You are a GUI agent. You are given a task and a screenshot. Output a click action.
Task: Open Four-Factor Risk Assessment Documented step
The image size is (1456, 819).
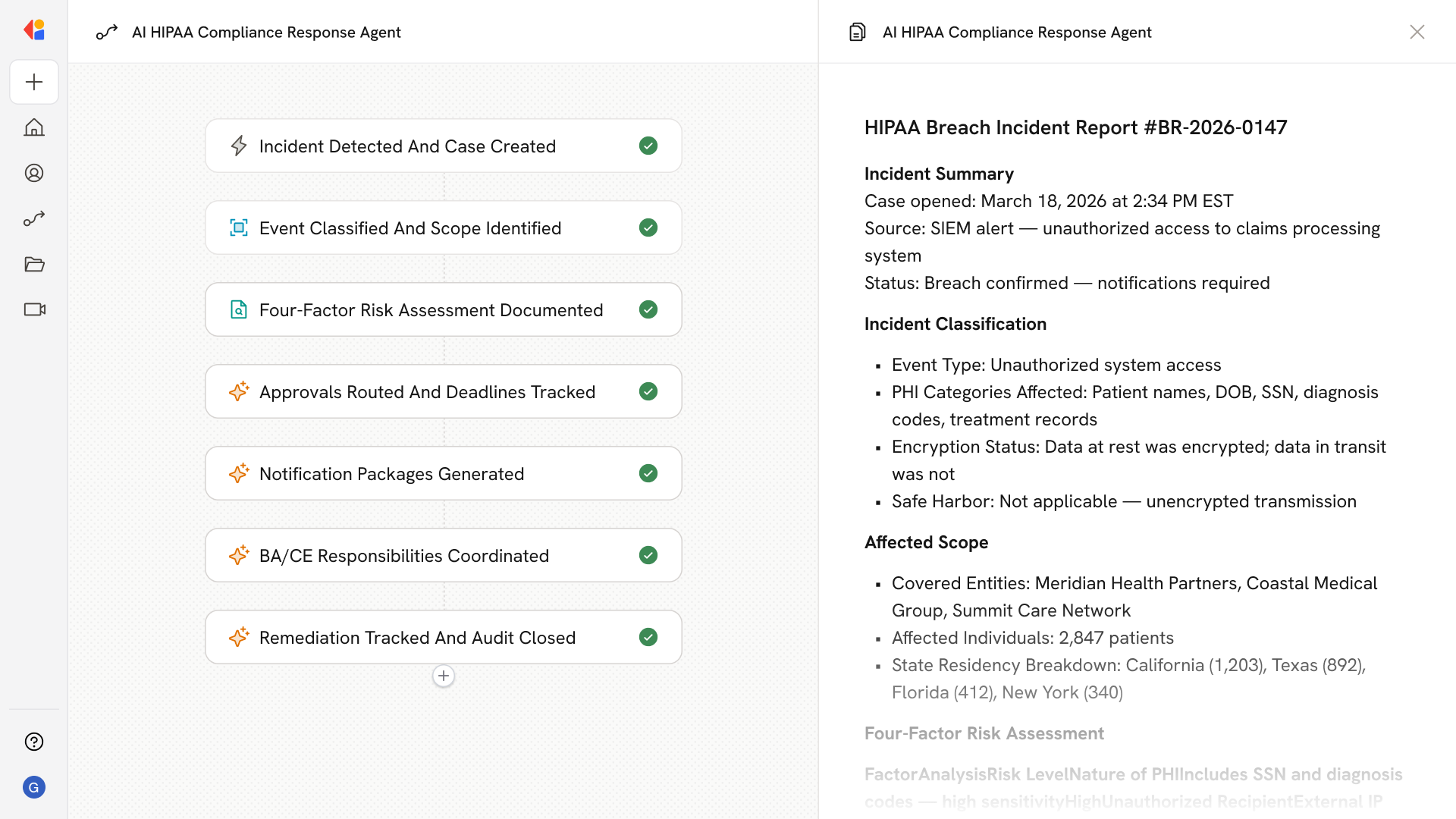point(431,309)
